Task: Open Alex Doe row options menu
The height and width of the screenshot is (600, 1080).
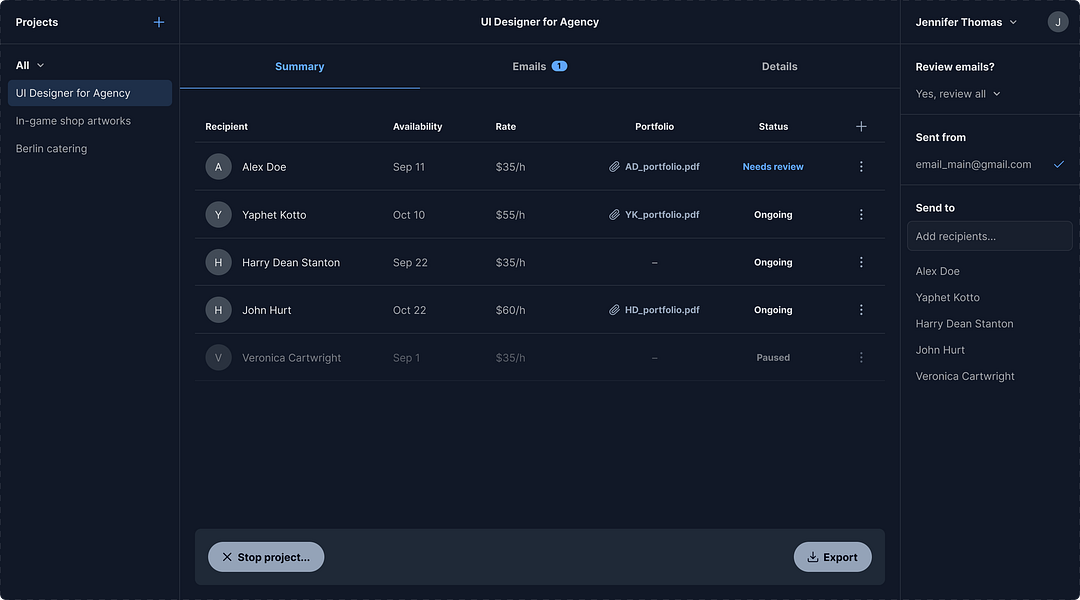Action: click(x=861, y=167)
